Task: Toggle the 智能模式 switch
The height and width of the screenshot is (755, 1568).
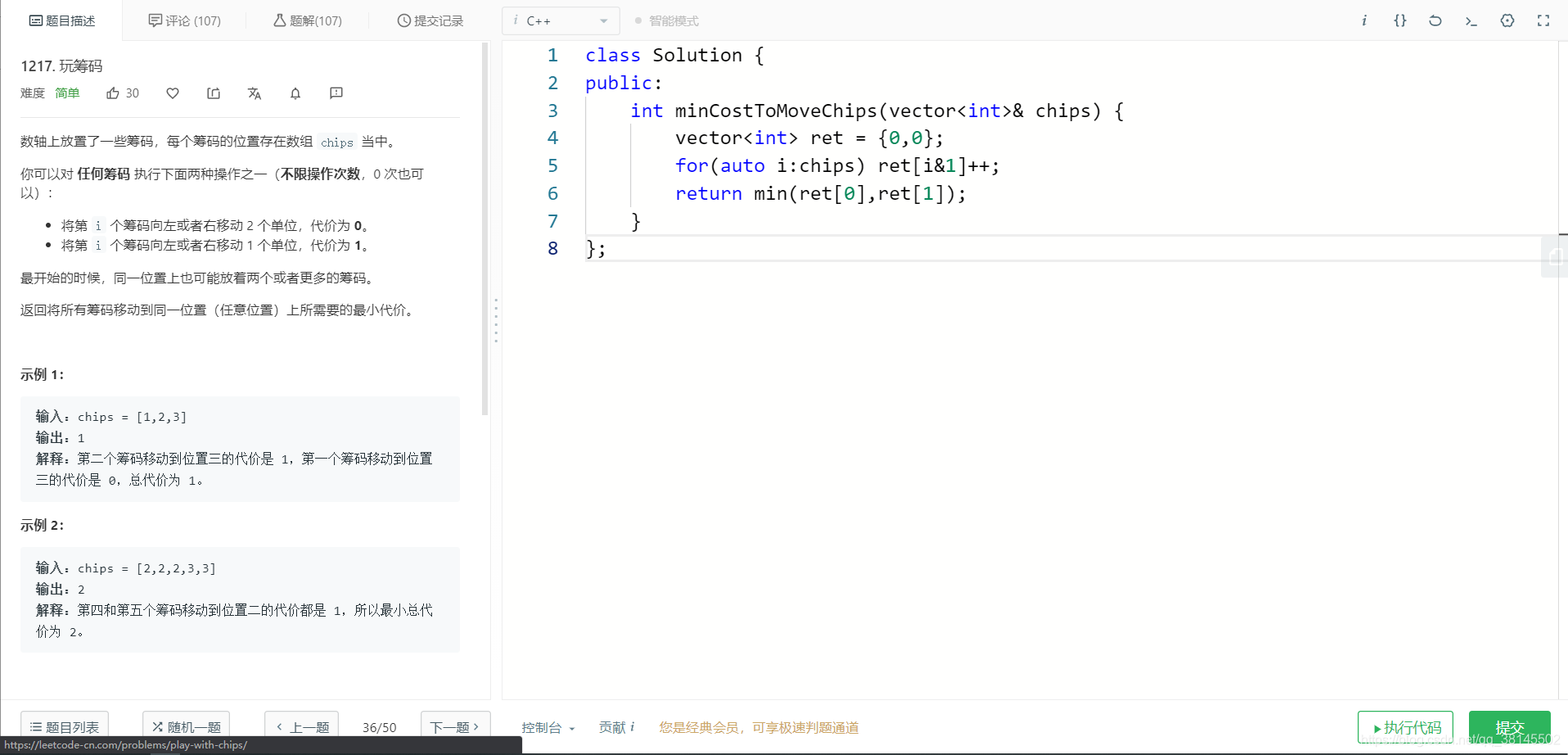Action: coord(667,20)
